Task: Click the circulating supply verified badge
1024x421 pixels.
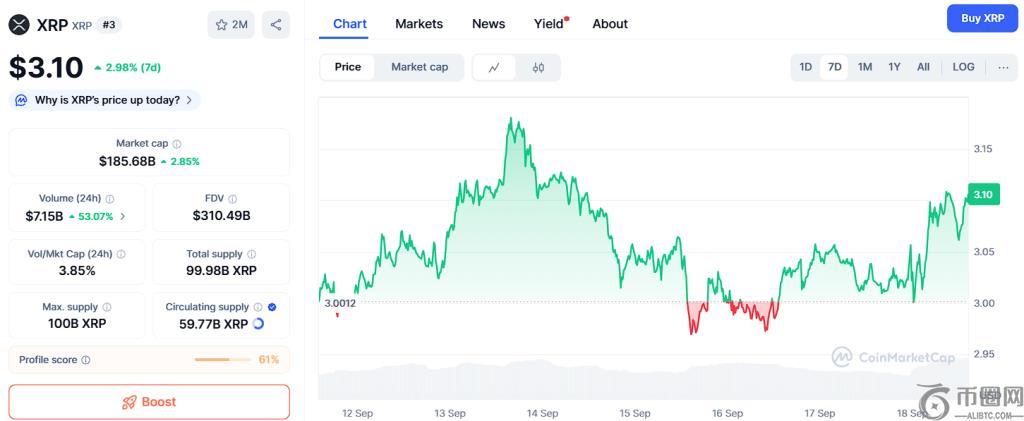Action: point(272,307)
